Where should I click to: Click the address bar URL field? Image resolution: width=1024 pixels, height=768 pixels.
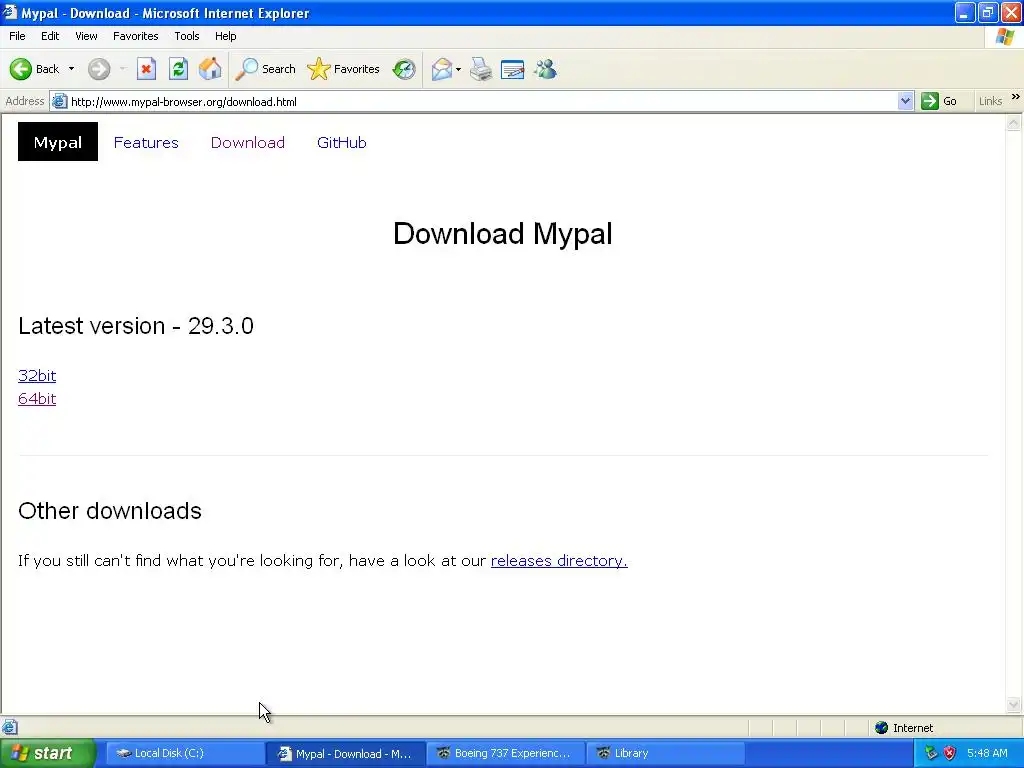[x=482, y=101]
